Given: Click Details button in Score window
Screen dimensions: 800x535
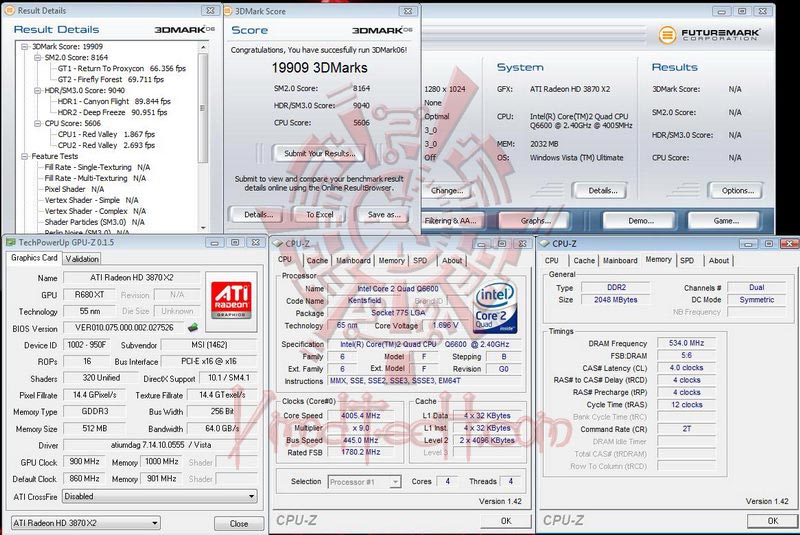Looking at the screenshot, I should (x=258, y=215).
